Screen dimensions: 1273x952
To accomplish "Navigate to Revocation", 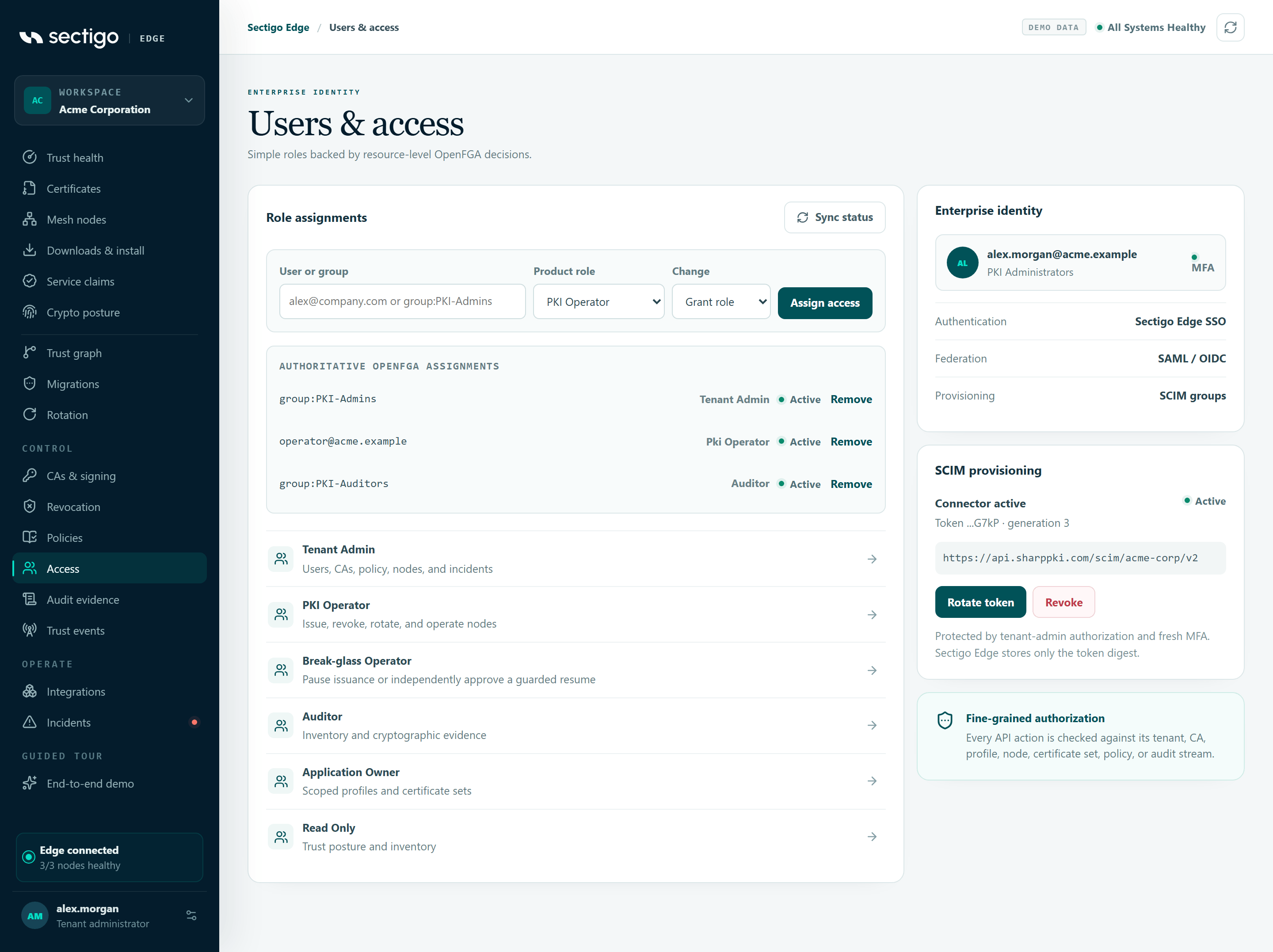I will coord(109,507).
